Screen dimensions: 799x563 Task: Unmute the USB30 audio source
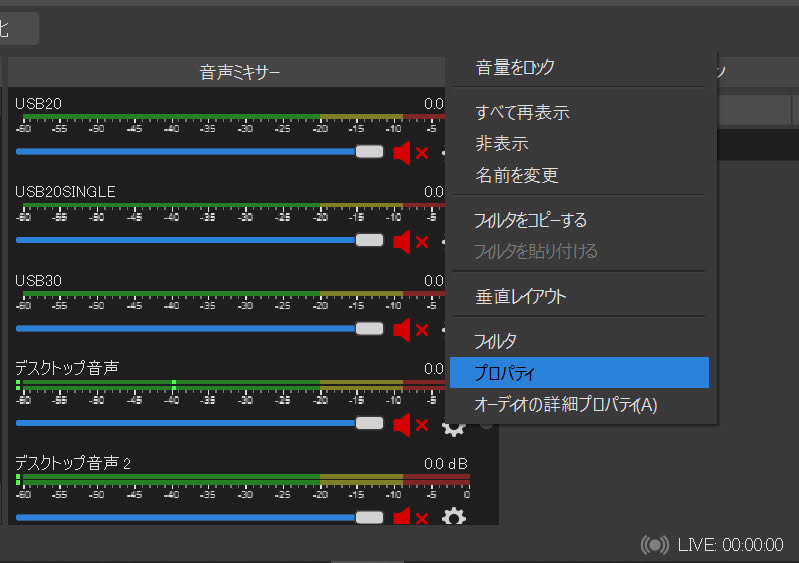(411, 330)
